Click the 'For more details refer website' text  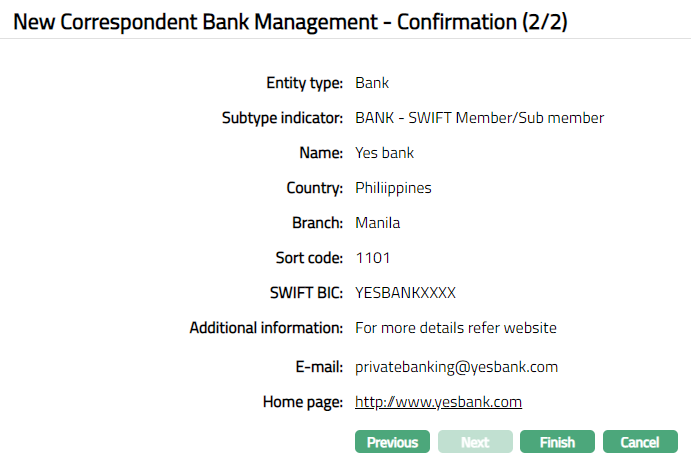(455, 328)
